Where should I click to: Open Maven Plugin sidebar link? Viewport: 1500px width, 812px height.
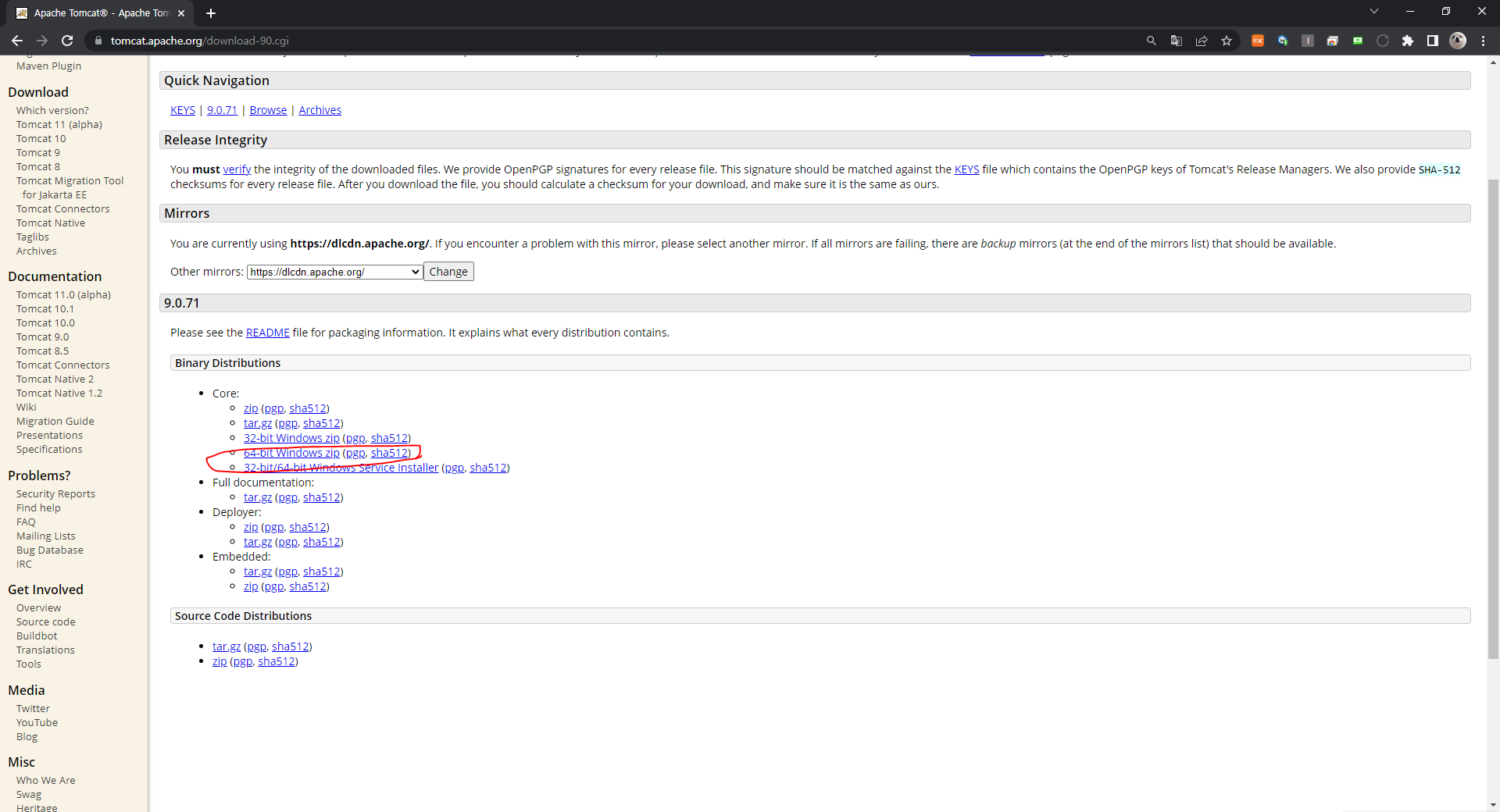click(x=48, y=66)
